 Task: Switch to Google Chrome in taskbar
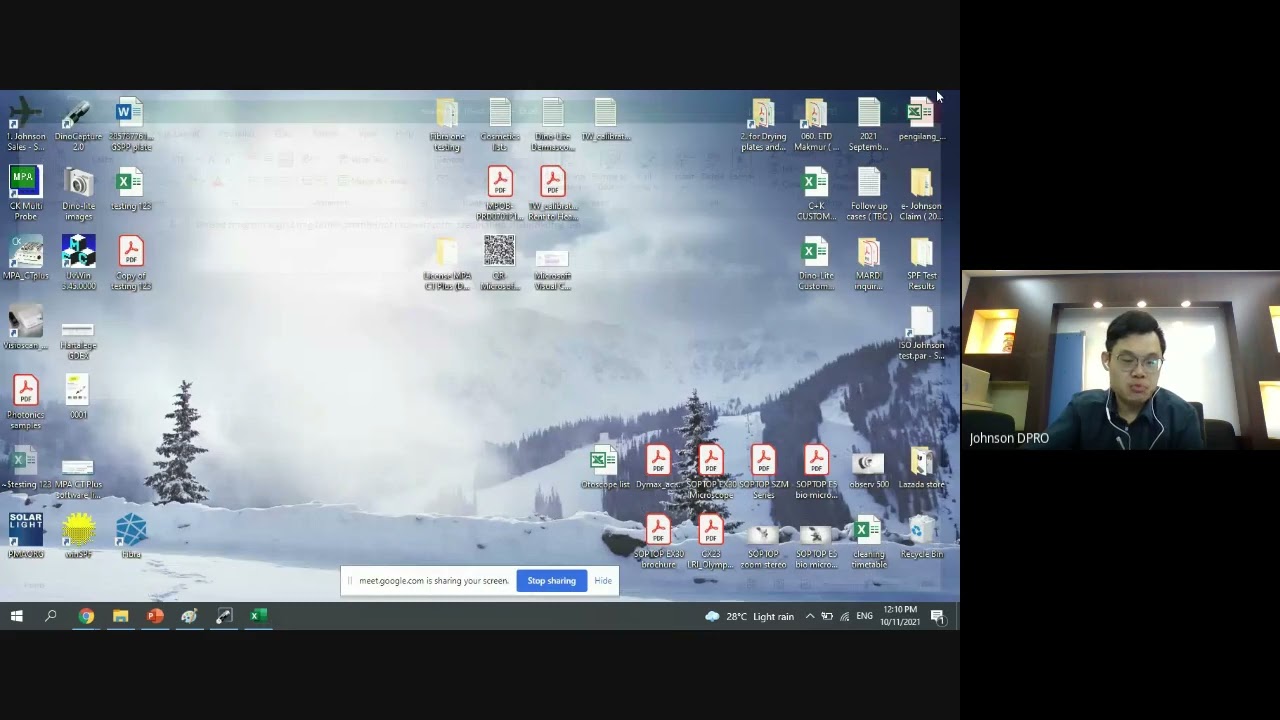86,616
